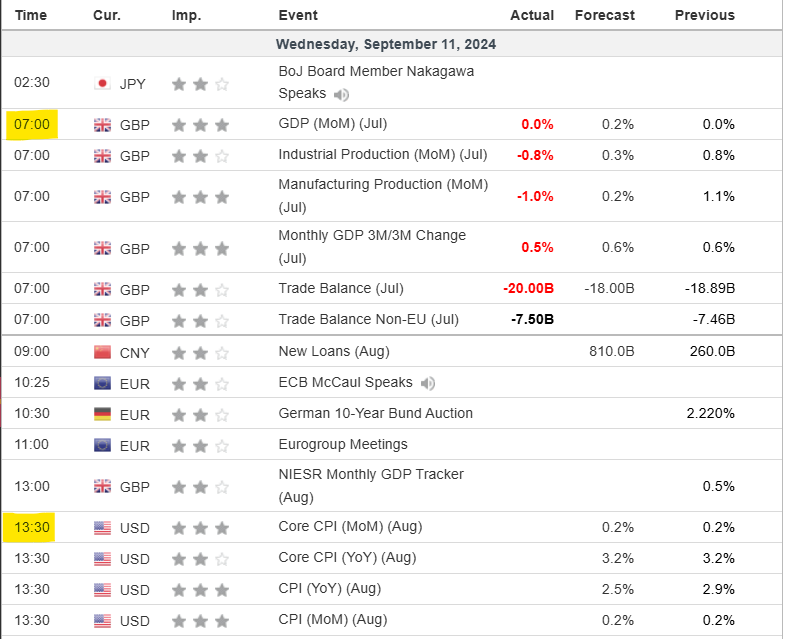This screenshot has height=639, width=787.
Task: Click the highlighted 13:30 time cell
Action: (x=32, y=527)
